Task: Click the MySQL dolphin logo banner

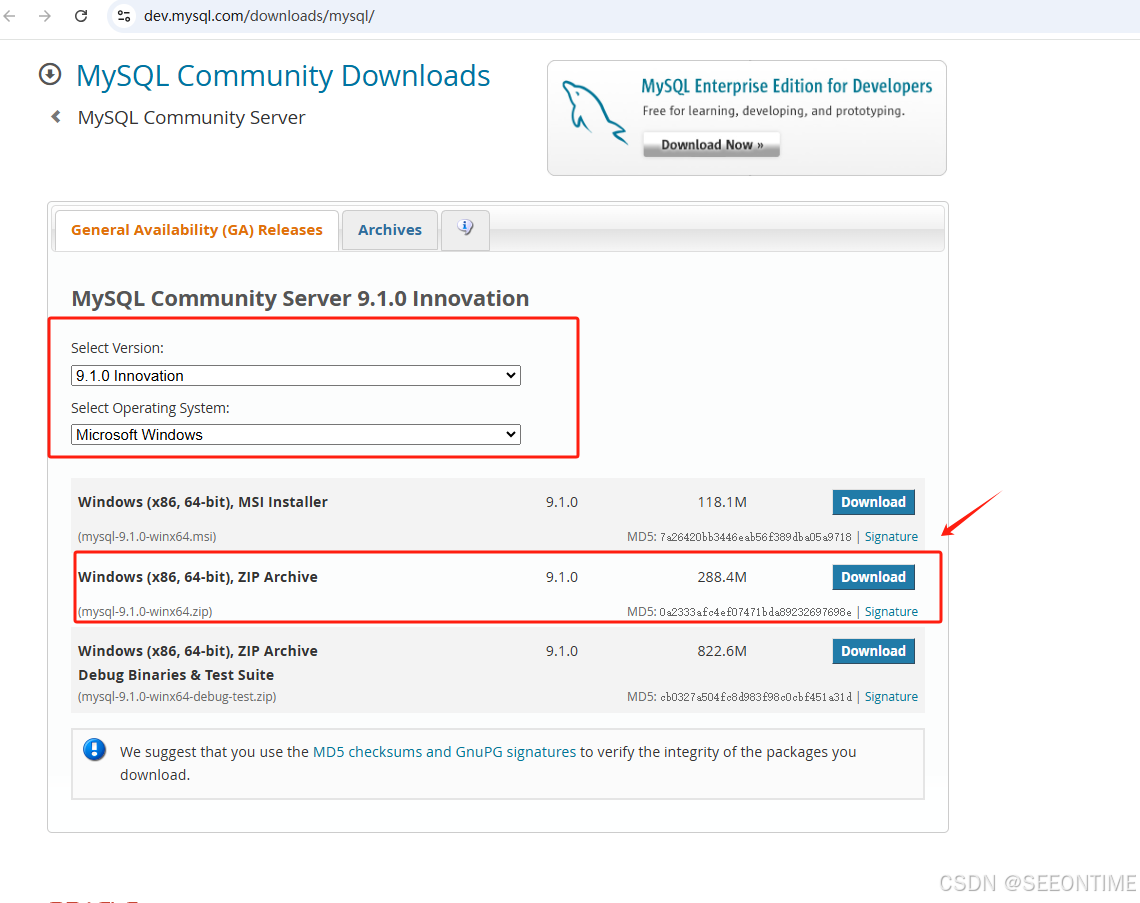Action: pos(593,113)
